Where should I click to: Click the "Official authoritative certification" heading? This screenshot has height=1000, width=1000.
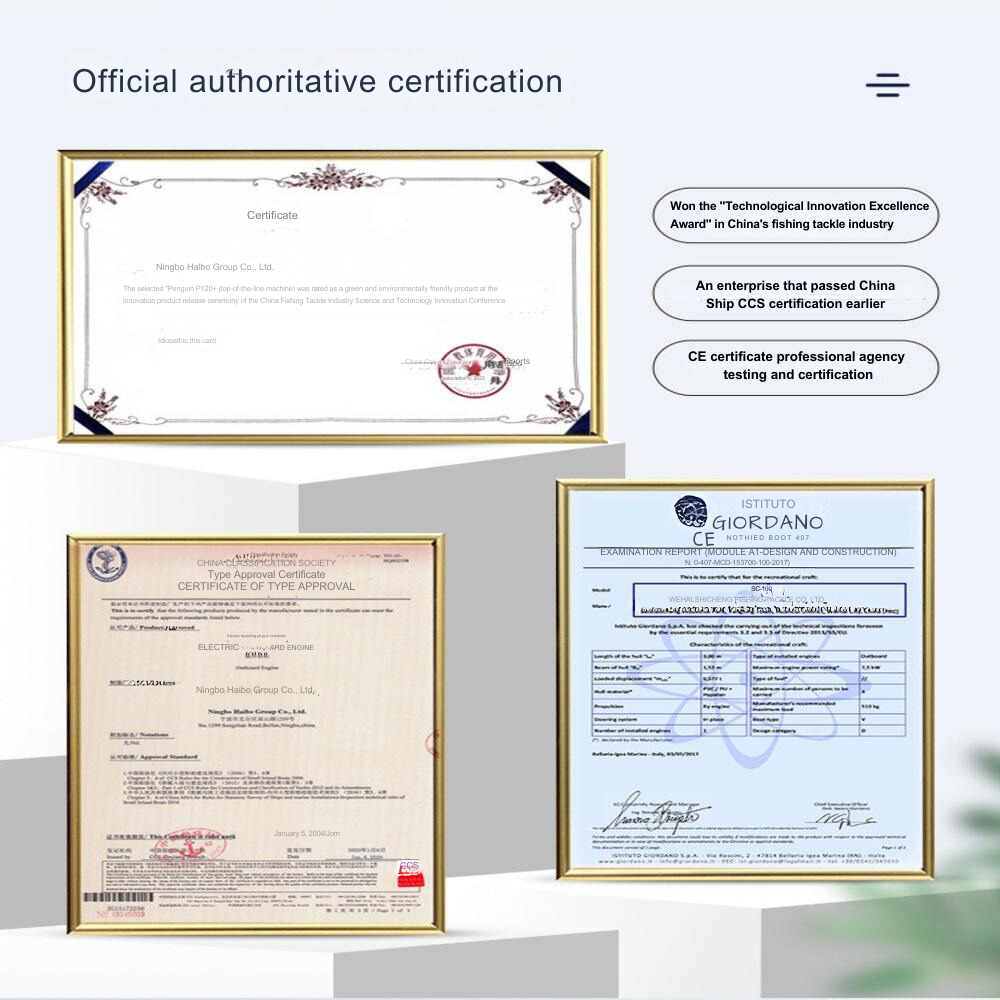[317, 81]
